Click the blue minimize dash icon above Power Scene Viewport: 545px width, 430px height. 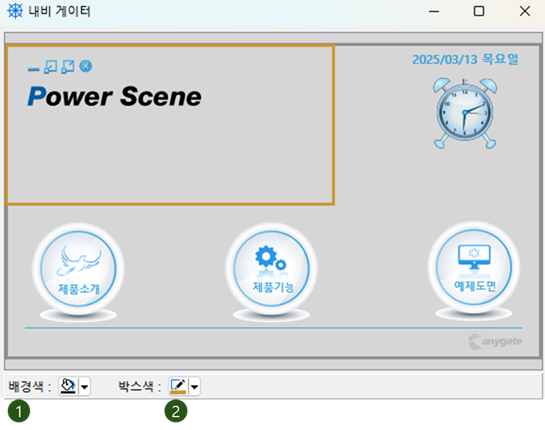coord(33,70)
